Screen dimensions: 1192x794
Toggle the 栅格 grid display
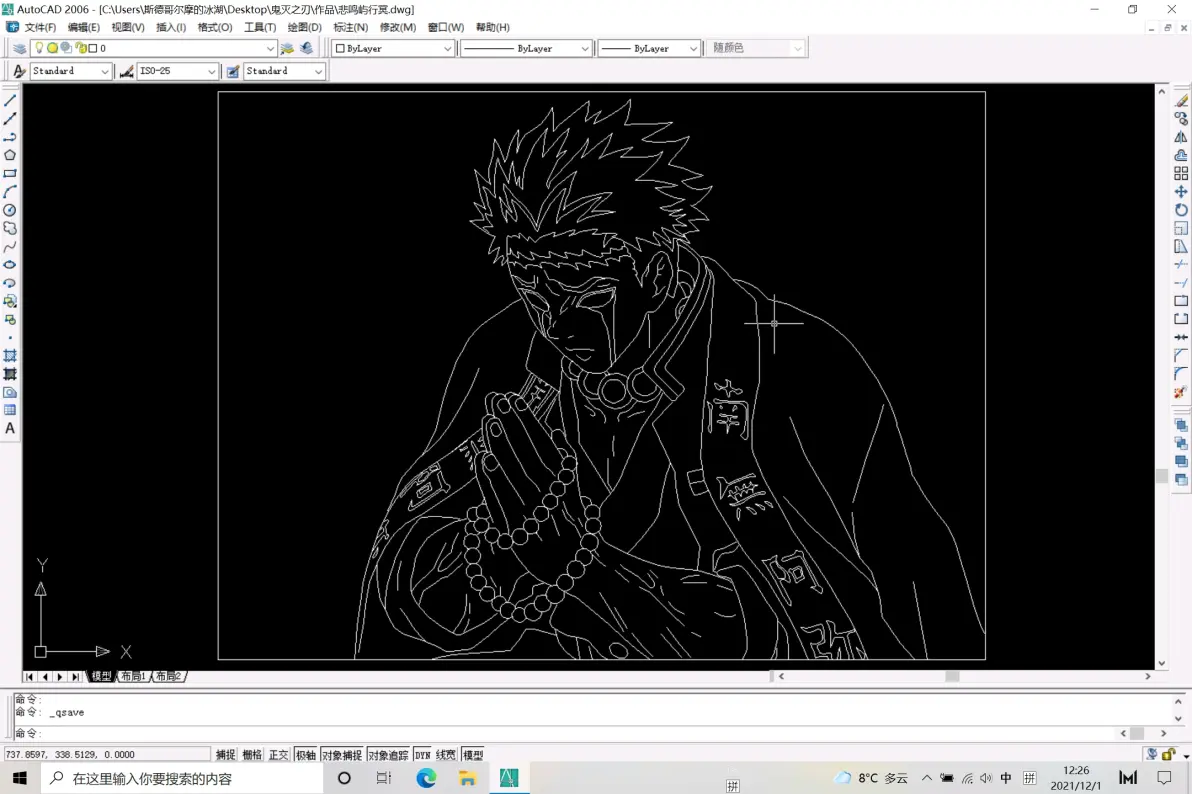(x=252, y=754)
